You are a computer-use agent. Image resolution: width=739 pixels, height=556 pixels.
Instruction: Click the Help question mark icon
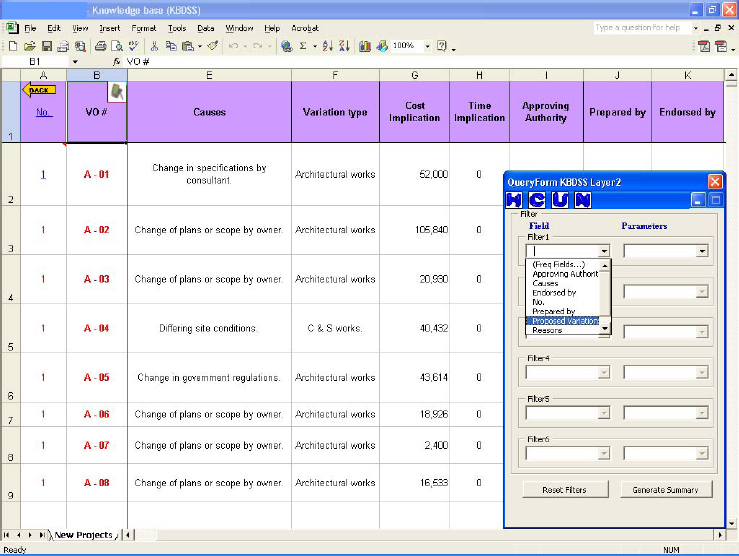click(x=441, y=46)
